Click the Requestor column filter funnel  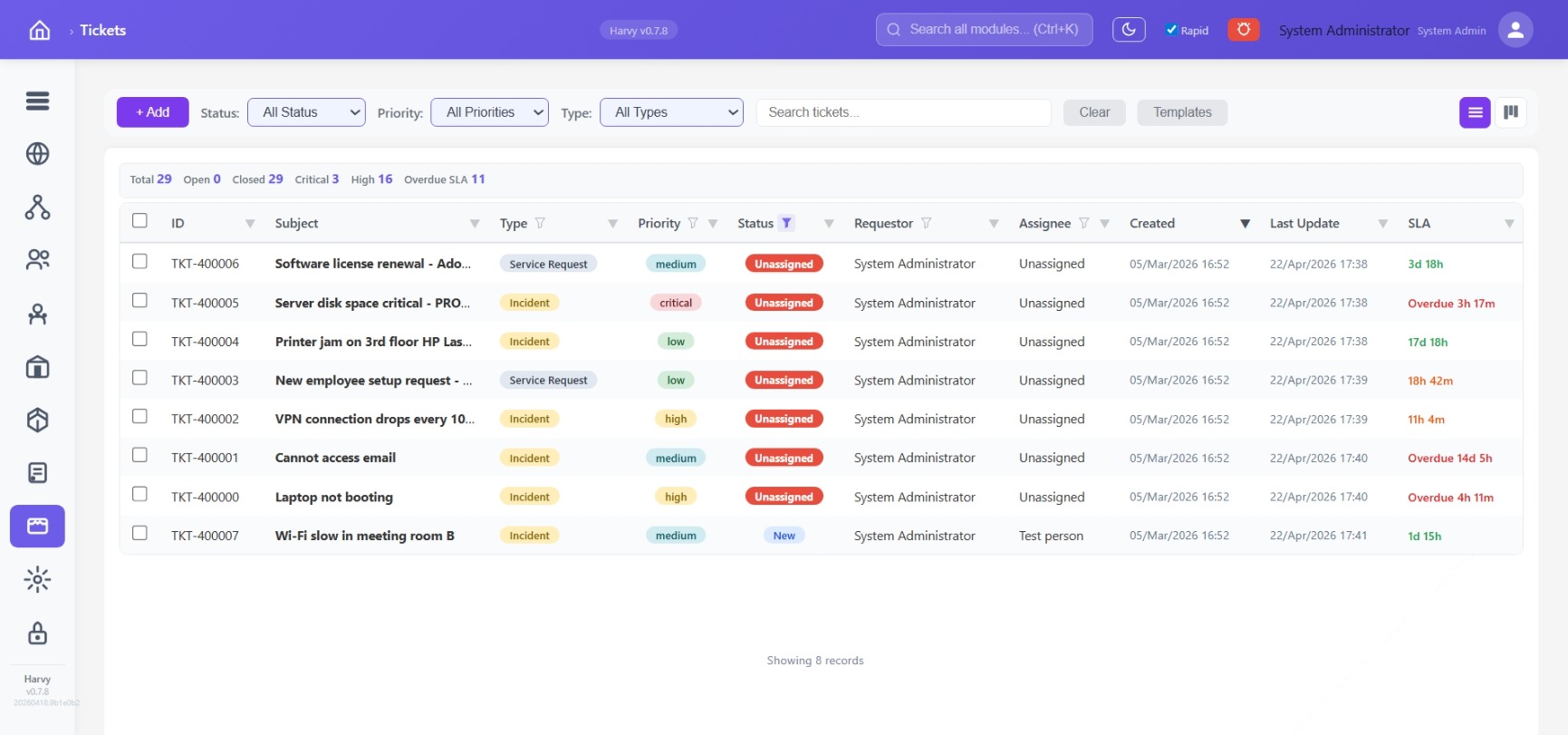coord(926,223)
